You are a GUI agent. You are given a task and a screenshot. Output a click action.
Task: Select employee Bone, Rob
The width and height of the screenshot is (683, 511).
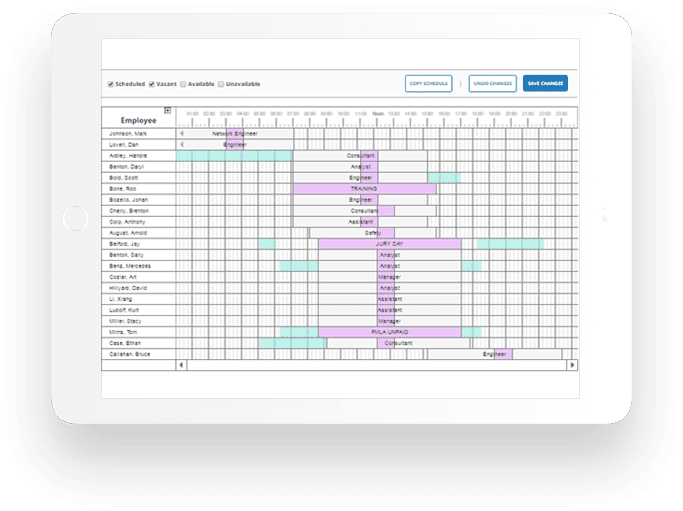click(122, 189)
